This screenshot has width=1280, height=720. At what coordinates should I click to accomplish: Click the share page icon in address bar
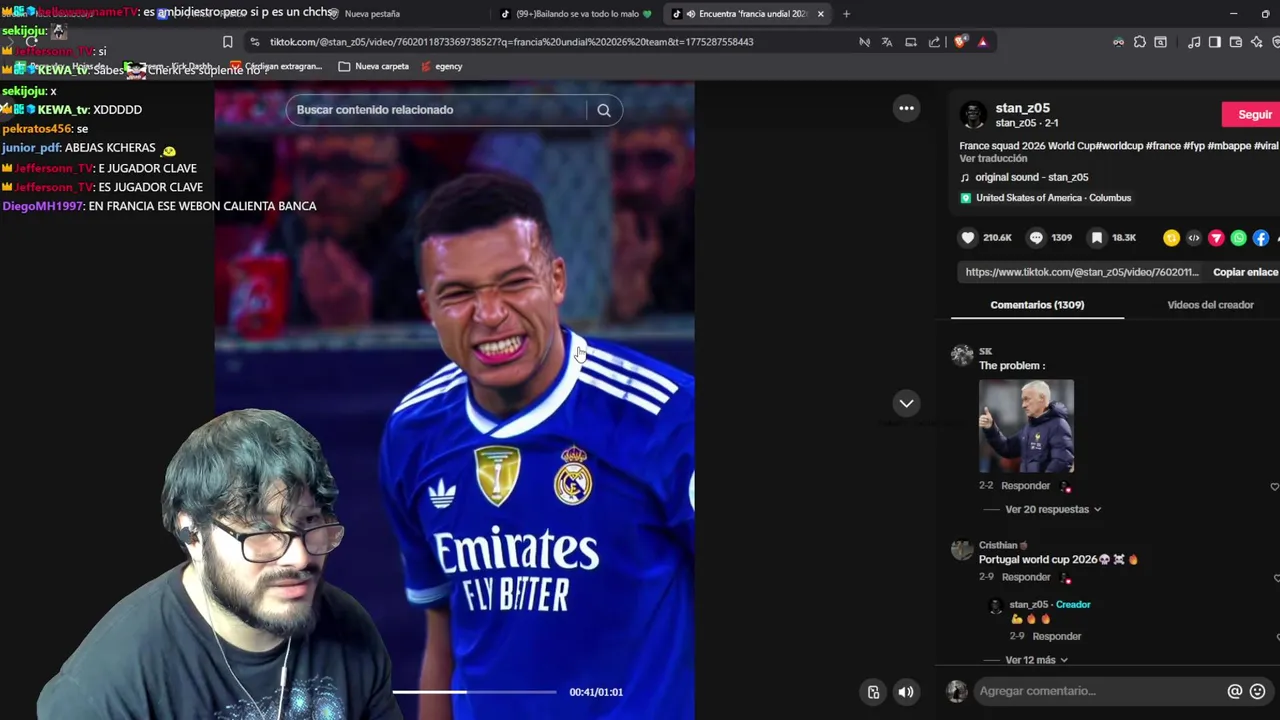[934, 42]
